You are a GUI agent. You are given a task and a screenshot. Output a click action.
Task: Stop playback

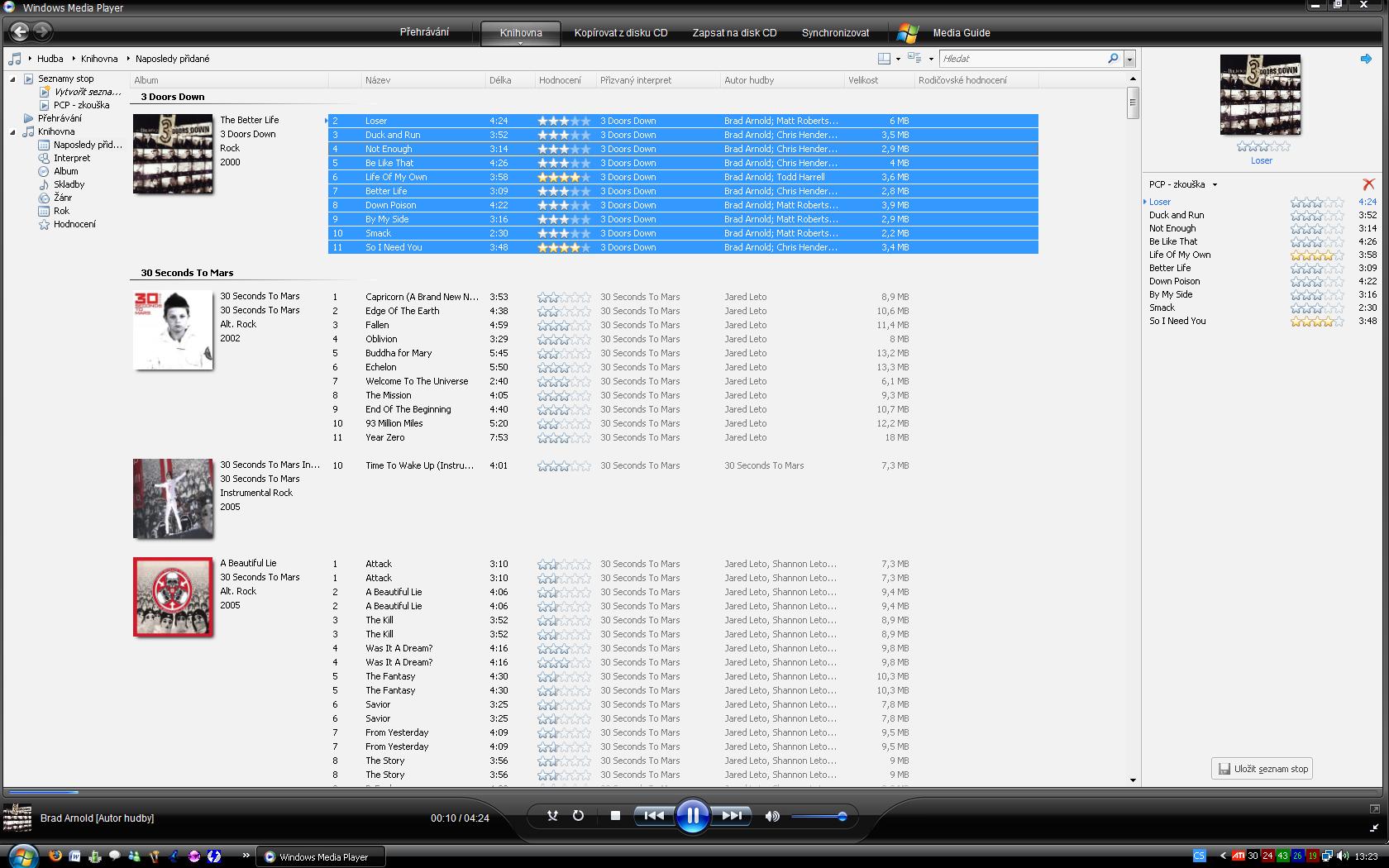pyautogui.click(x=615, y=816)
